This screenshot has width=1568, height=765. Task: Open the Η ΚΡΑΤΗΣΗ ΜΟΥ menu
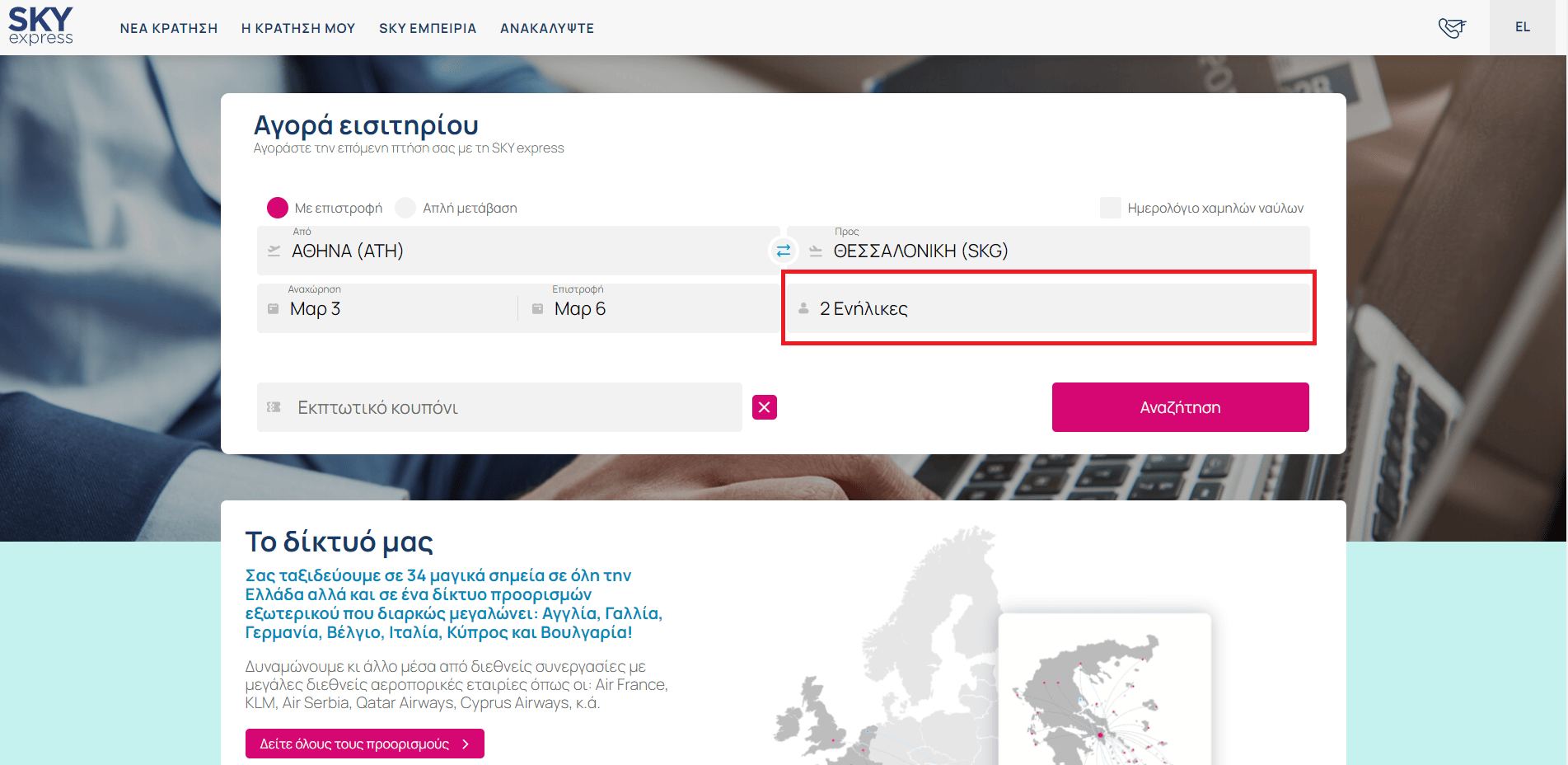click(x=298, y=28)
